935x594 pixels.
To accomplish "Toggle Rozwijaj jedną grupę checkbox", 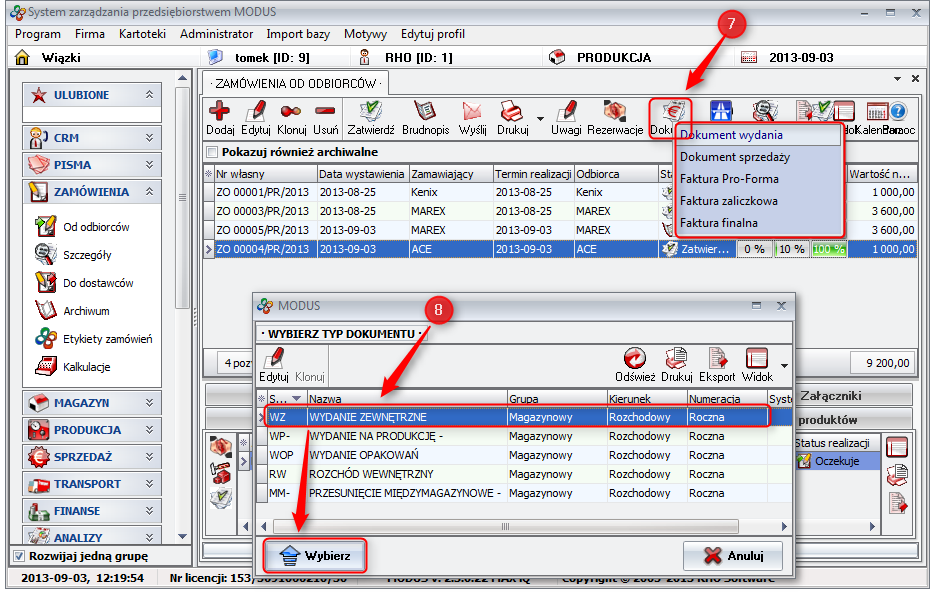I will [19, 556].
